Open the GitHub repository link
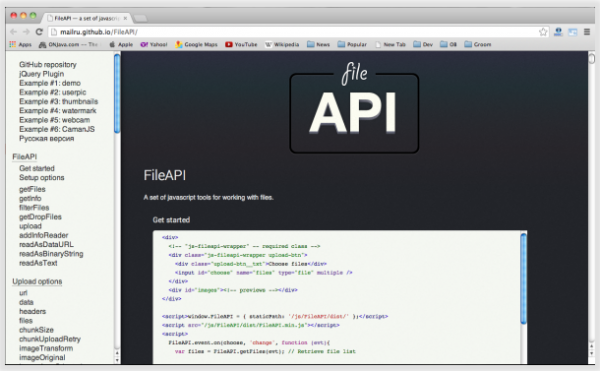600x371 pixels. (x=48, y=65)
